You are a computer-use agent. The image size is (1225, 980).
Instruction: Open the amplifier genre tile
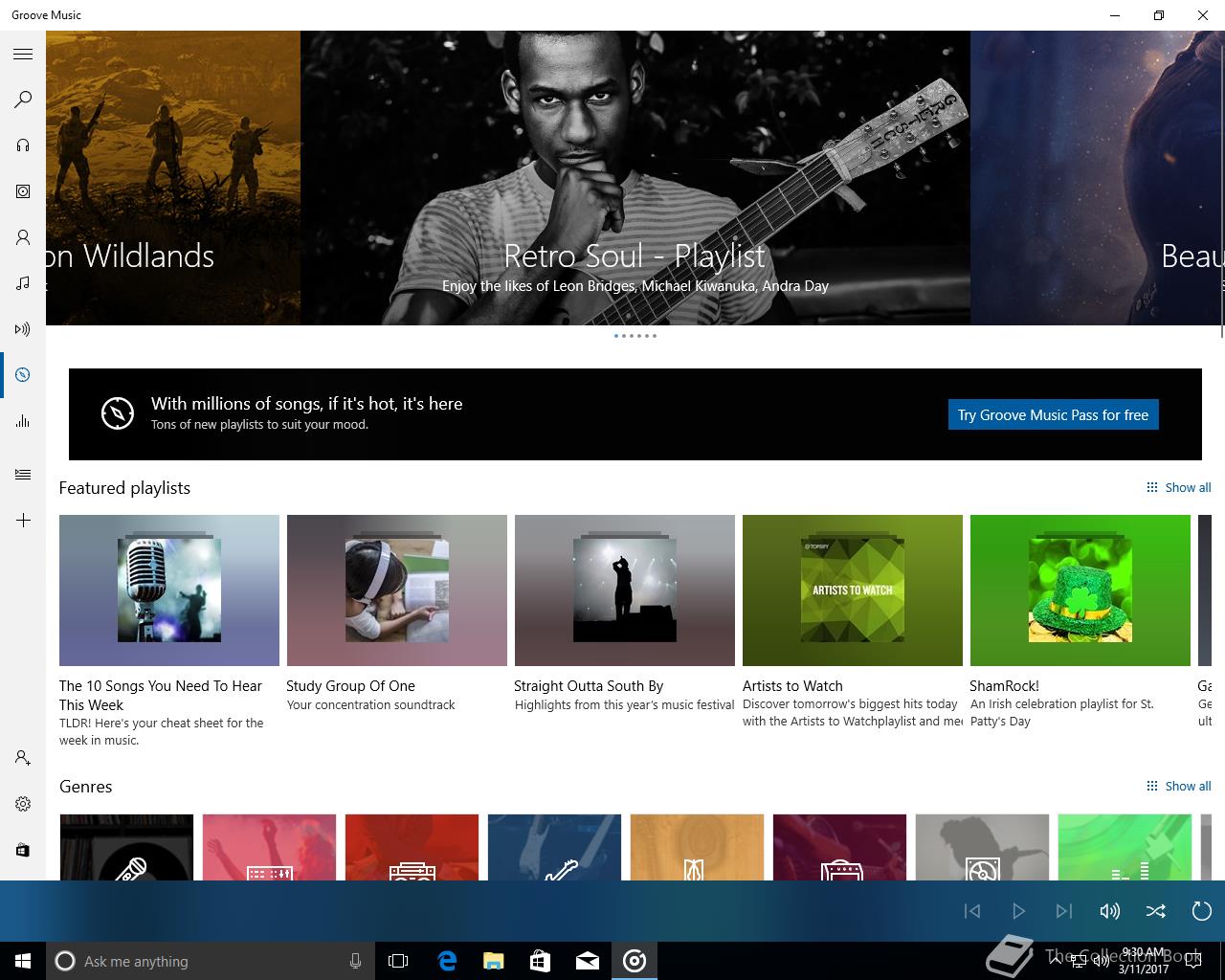[839, 847]
